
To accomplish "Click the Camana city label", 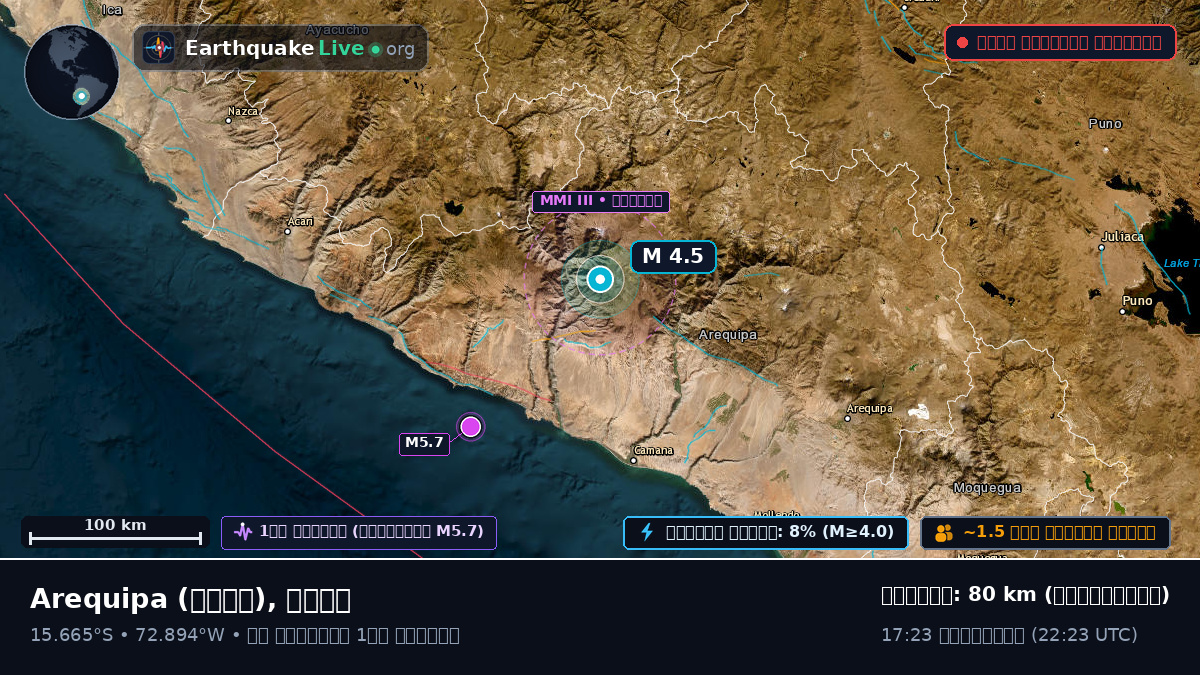I will point(654,451).
